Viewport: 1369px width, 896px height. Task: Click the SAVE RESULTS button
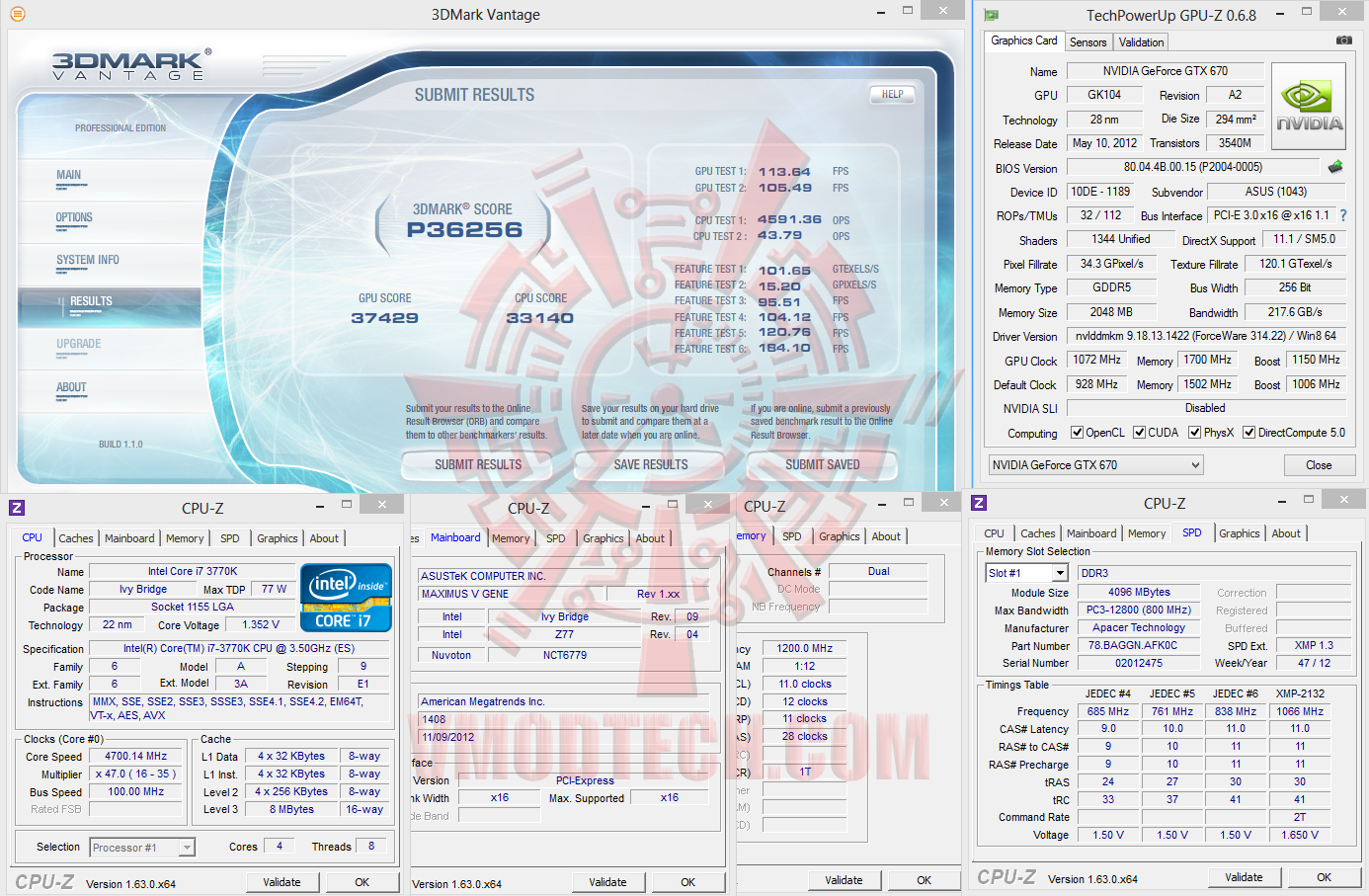[651, 464]
